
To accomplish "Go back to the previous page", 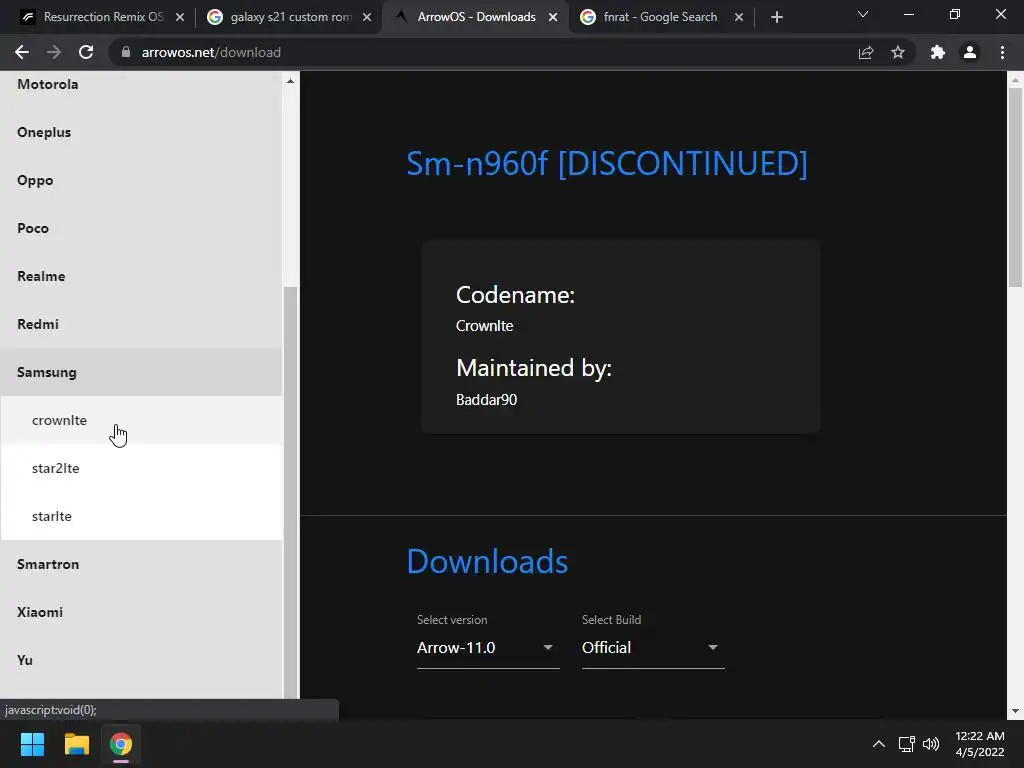I will [22, 52].
